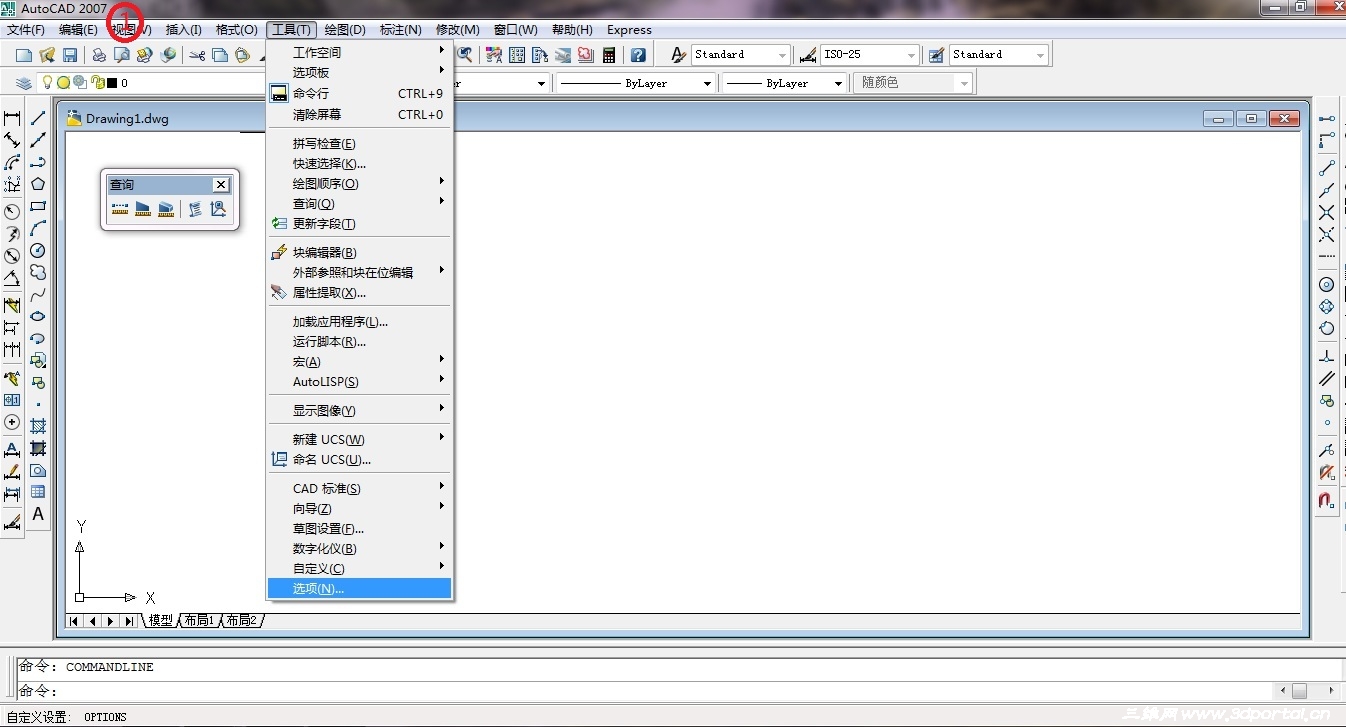Screen dimensions: 1346x727
Task: Select the Revision Cloud tool
Action: pos(38,272)
